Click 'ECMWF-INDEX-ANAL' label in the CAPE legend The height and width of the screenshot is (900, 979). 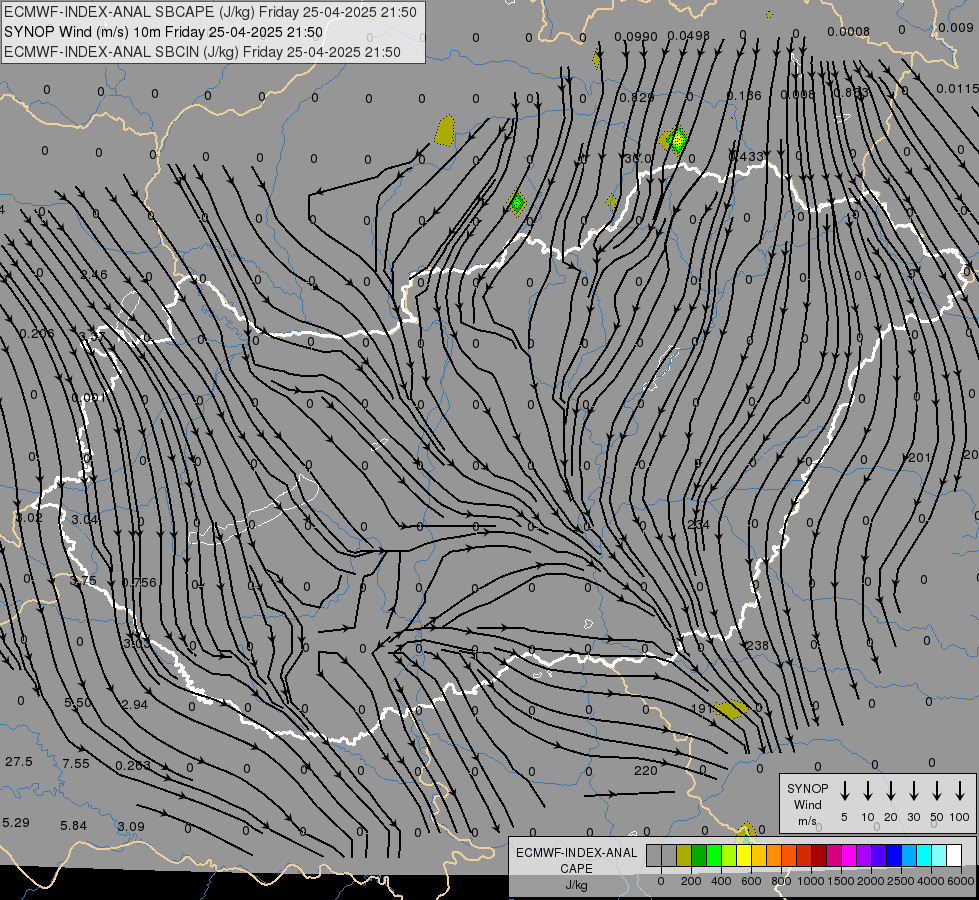[x=576, y=853]
